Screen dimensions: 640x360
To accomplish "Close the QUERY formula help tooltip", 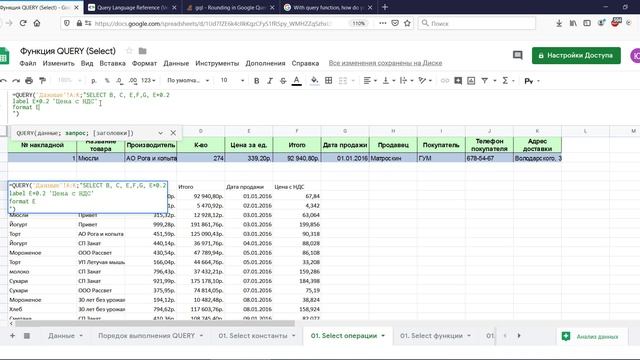I will pyautogui.click(x=173, y=133).
